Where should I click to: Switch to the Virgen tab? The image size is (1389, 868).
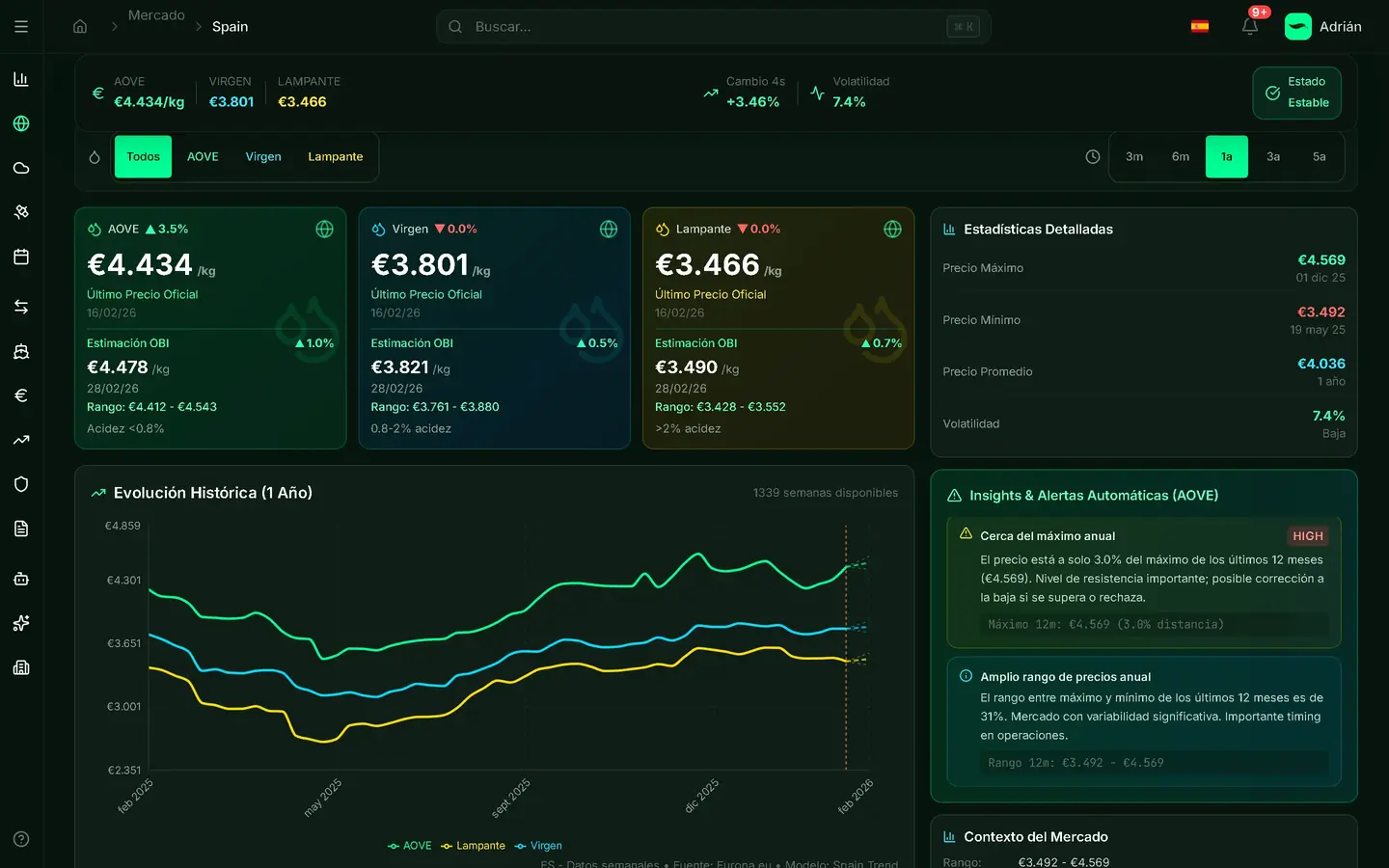263,156
